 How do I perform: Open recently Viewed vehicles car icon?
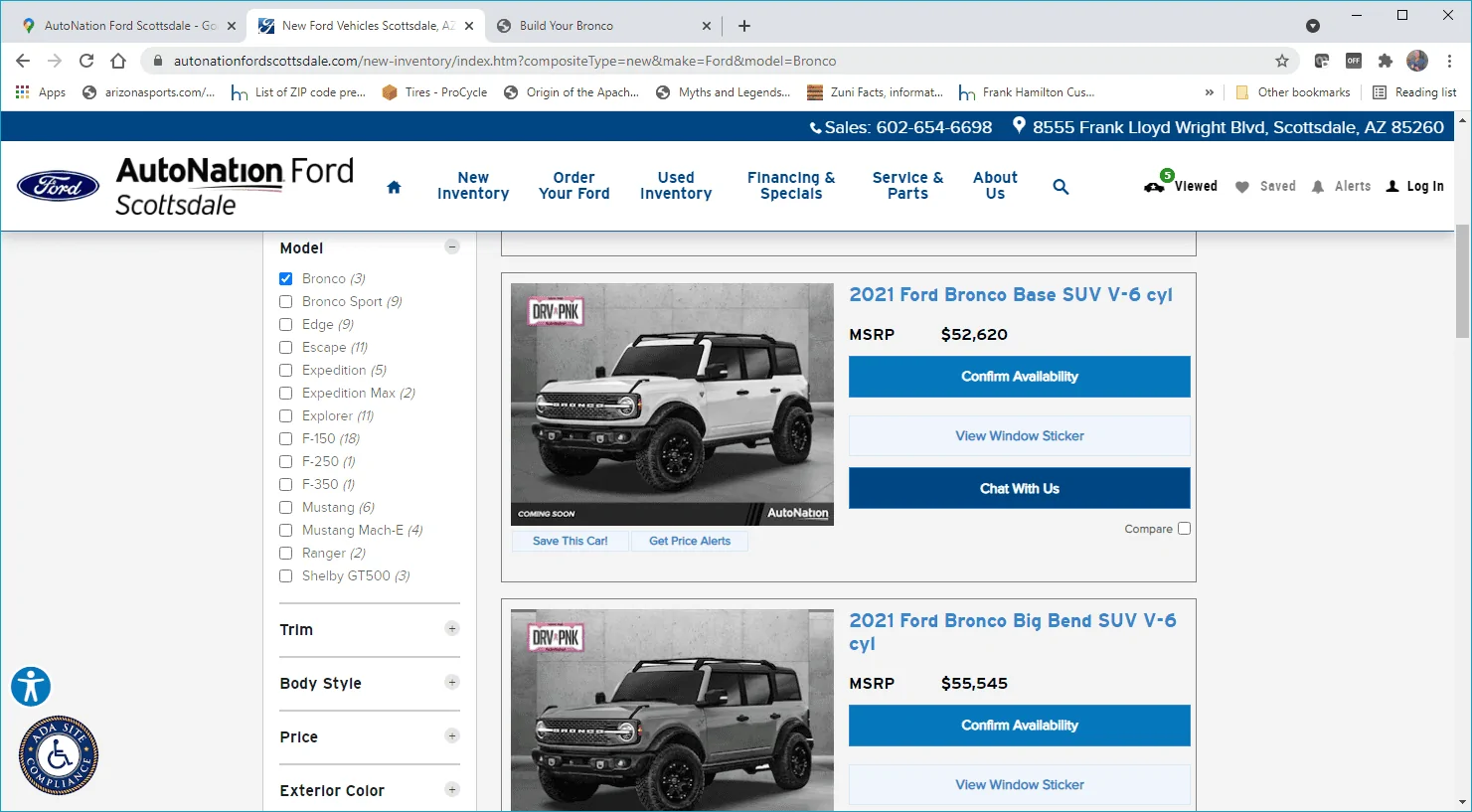(x=1154, y=186)
